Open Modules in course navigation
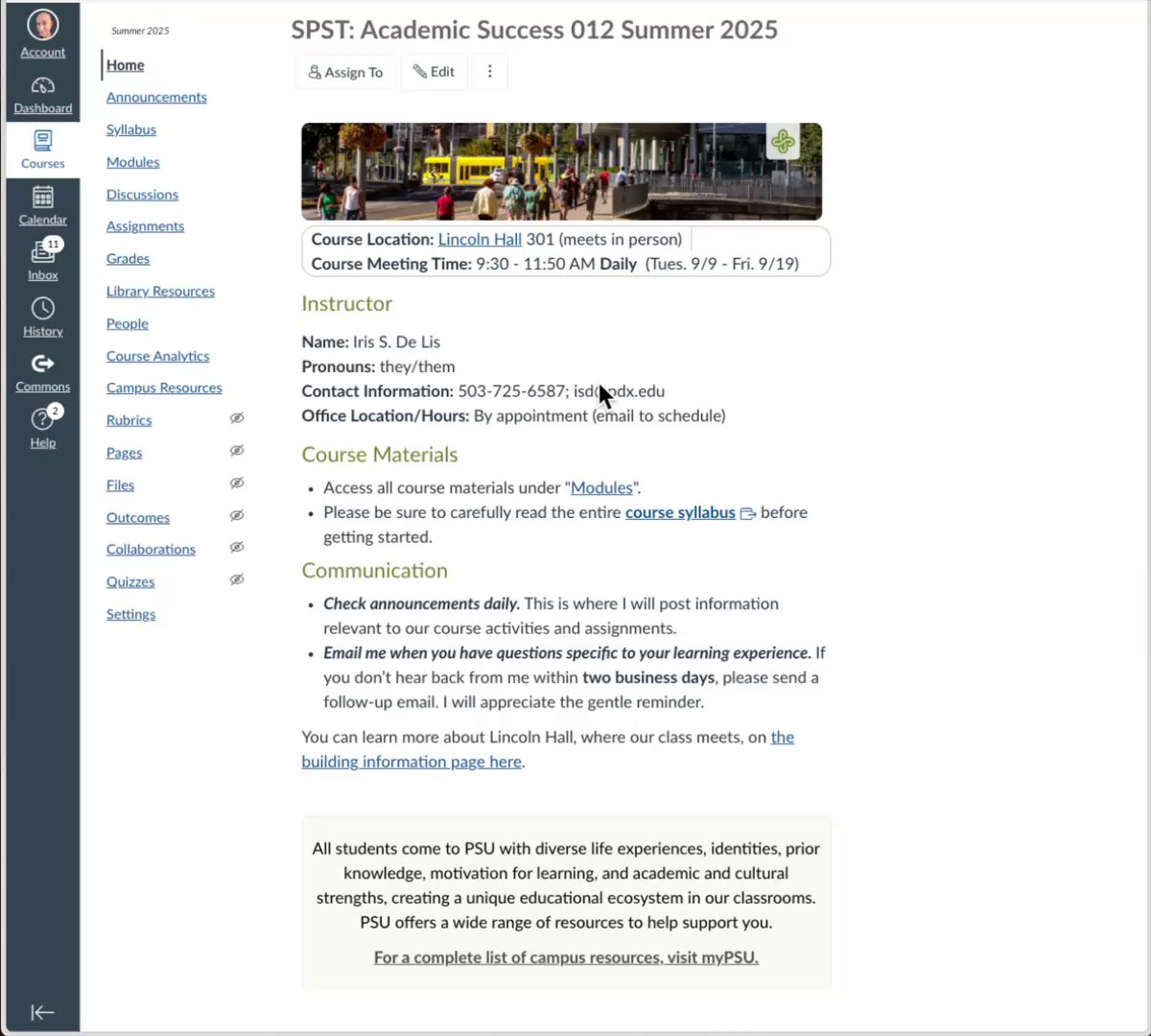Image resolution: width=1151 pixels, height=1036 pixels. [x=132, y=162]
